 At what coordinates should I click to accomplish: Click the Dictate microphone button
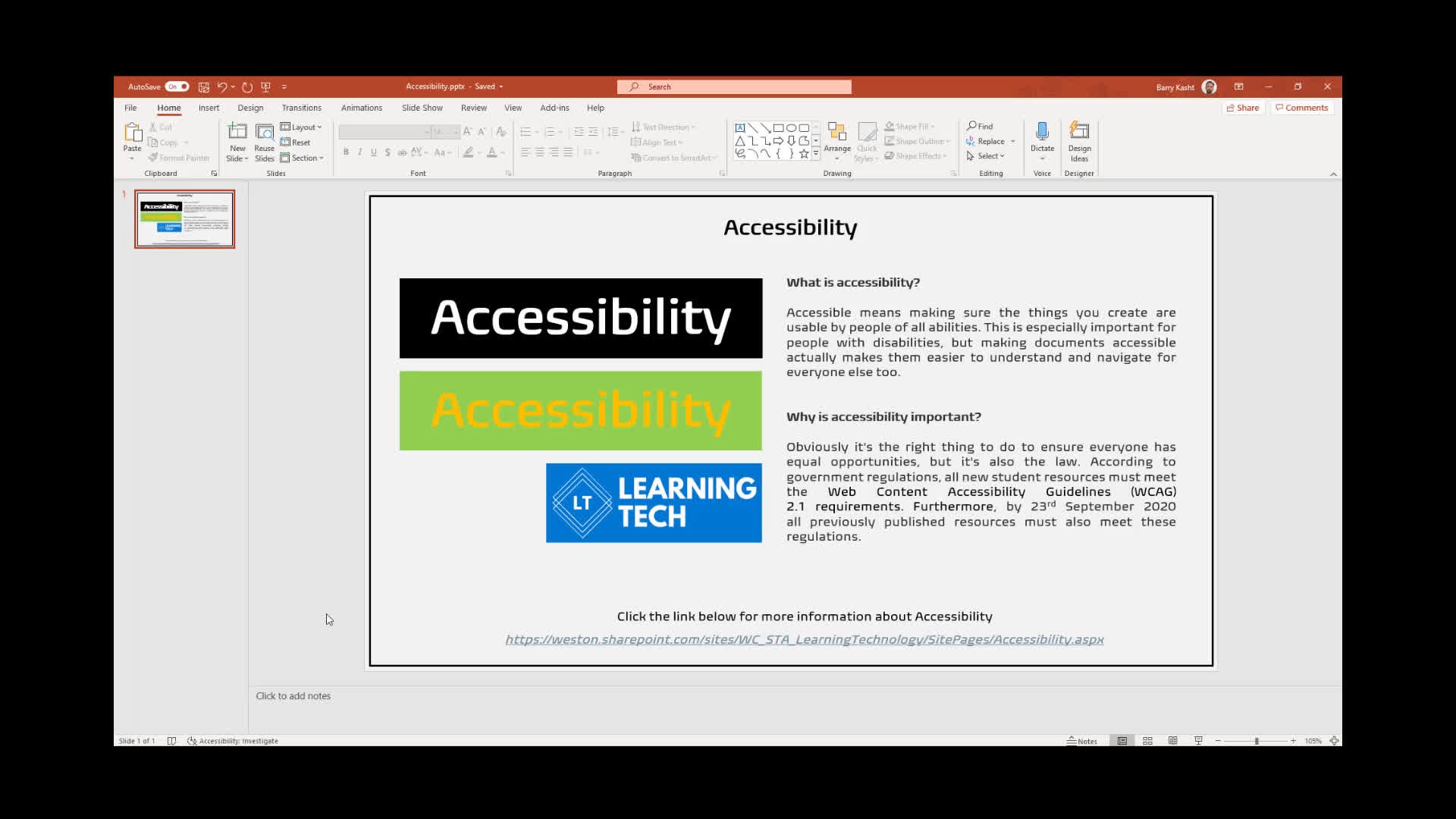[x=1042, y=136]
